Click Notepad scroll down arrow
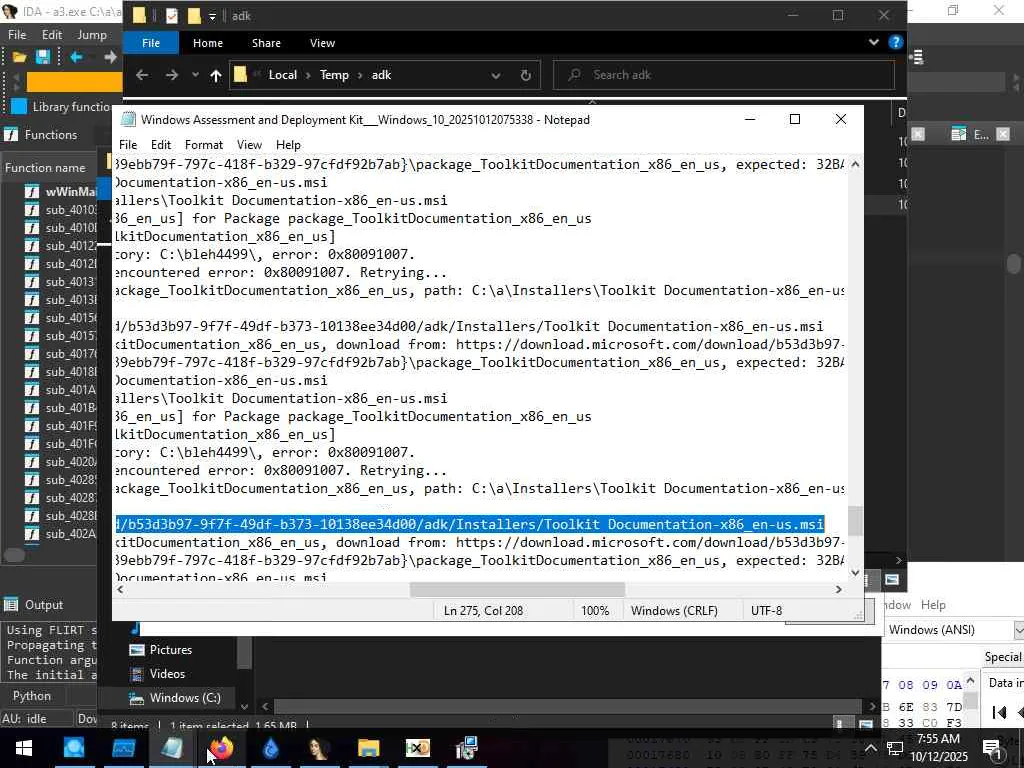Image resolution: width=1024 pixels, height=768 pixels. click(x=855, y=573)
